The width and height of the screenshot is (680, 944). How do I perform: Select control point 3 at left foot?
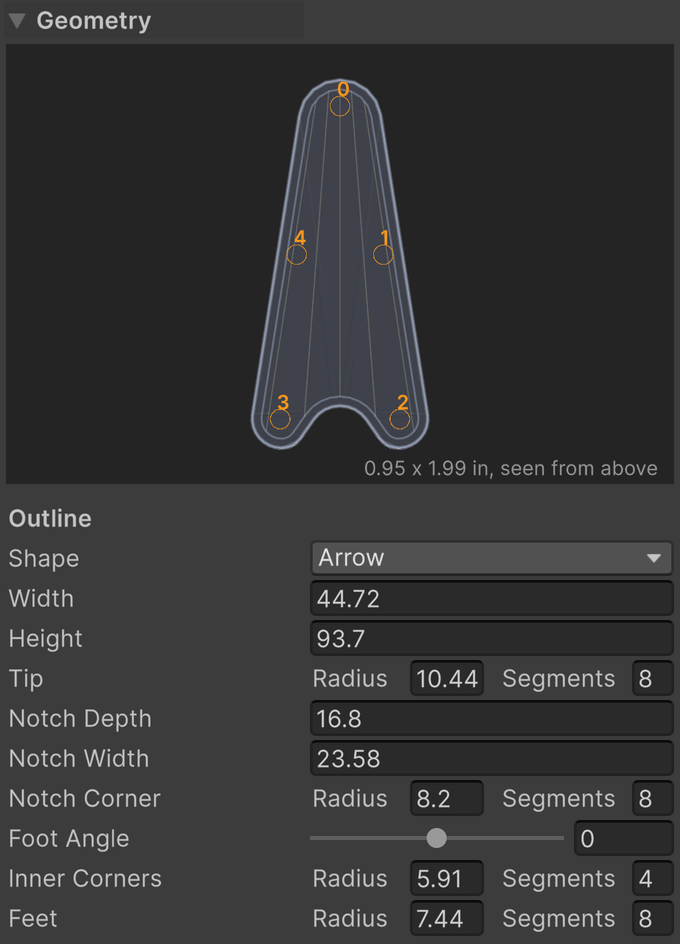click(280, 419)
